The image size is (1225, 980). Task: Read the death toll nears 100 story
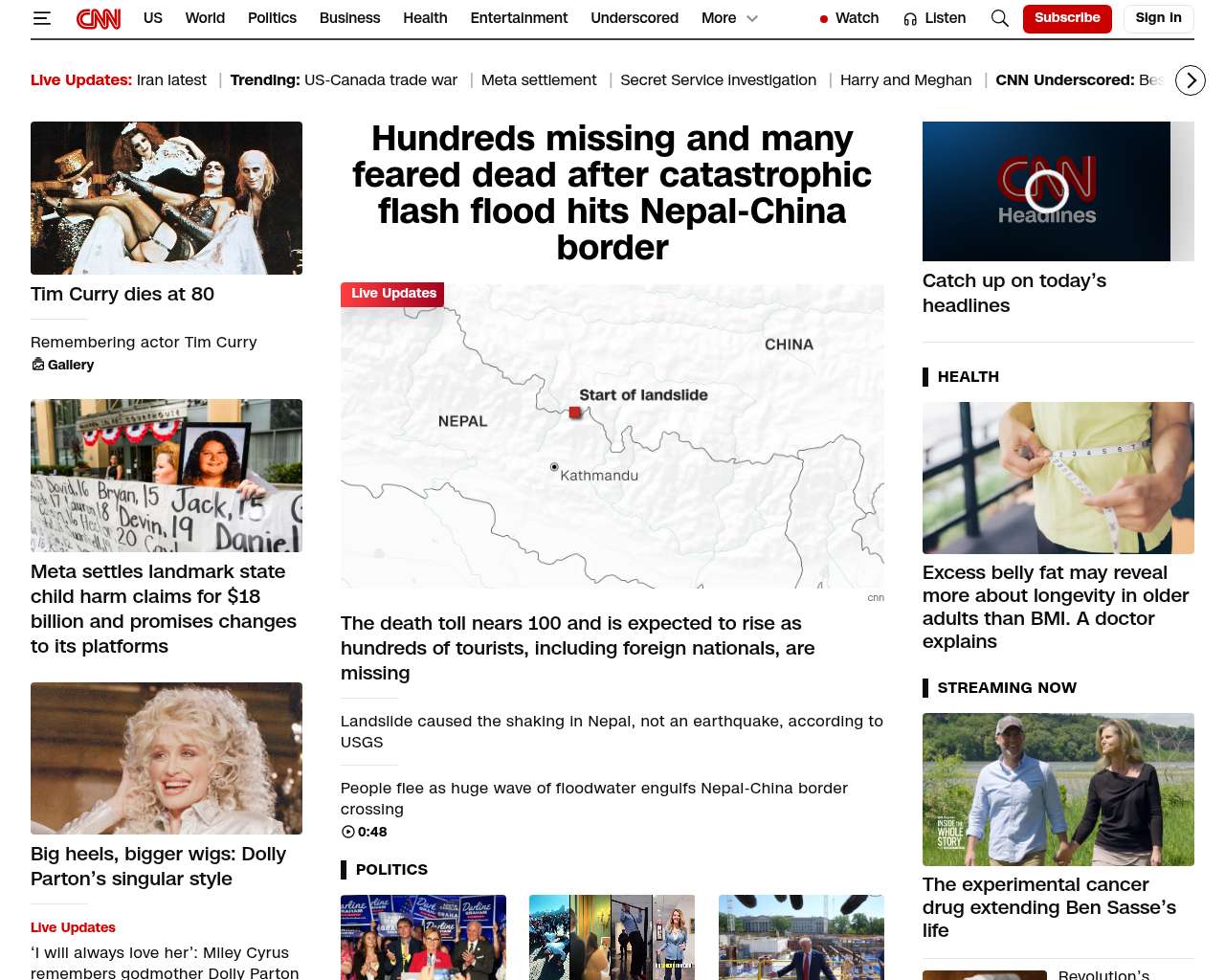click(578, 648)
